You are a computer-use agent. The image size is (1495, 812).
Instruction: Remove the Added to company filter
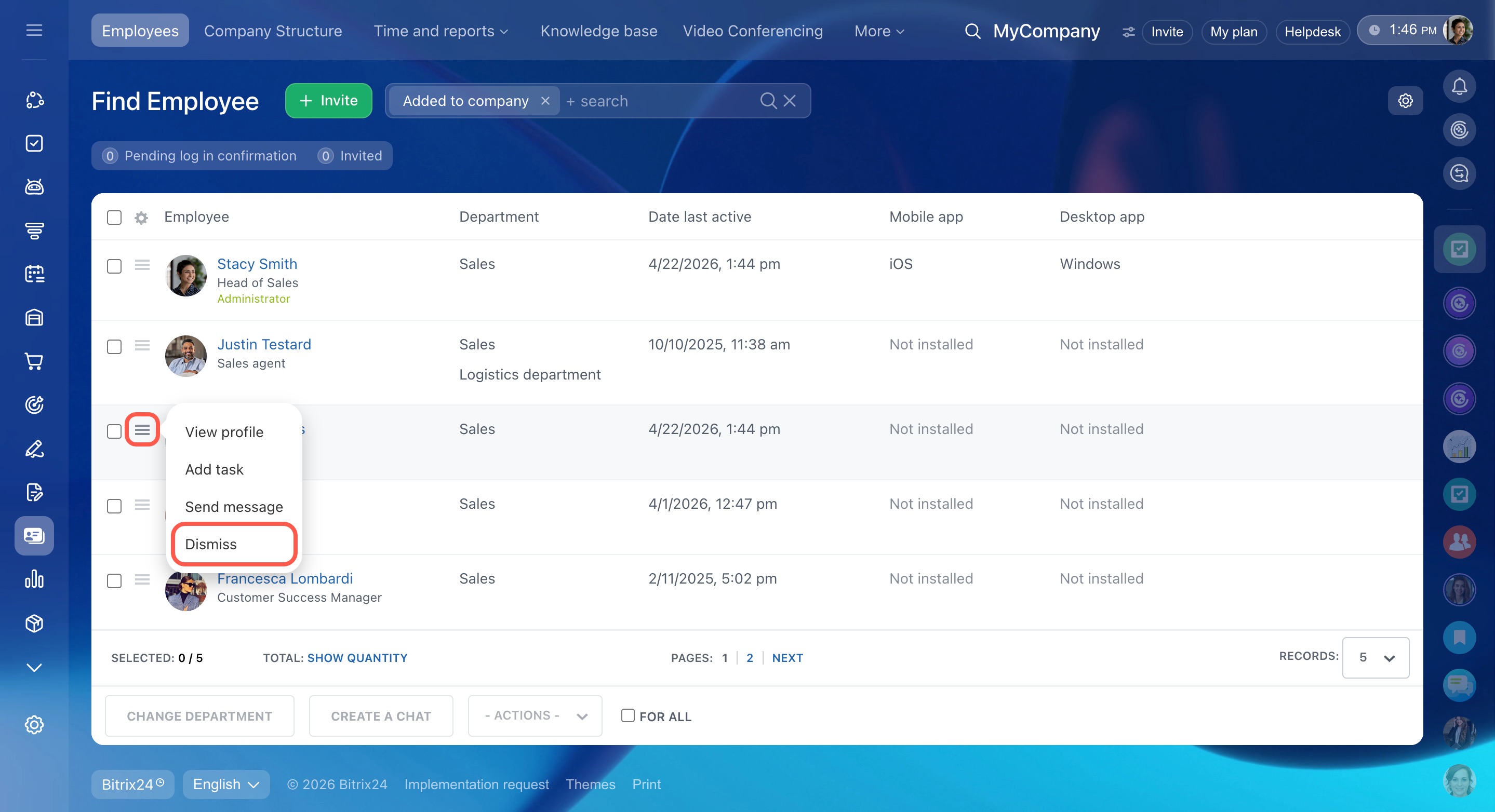click(545, 101)
